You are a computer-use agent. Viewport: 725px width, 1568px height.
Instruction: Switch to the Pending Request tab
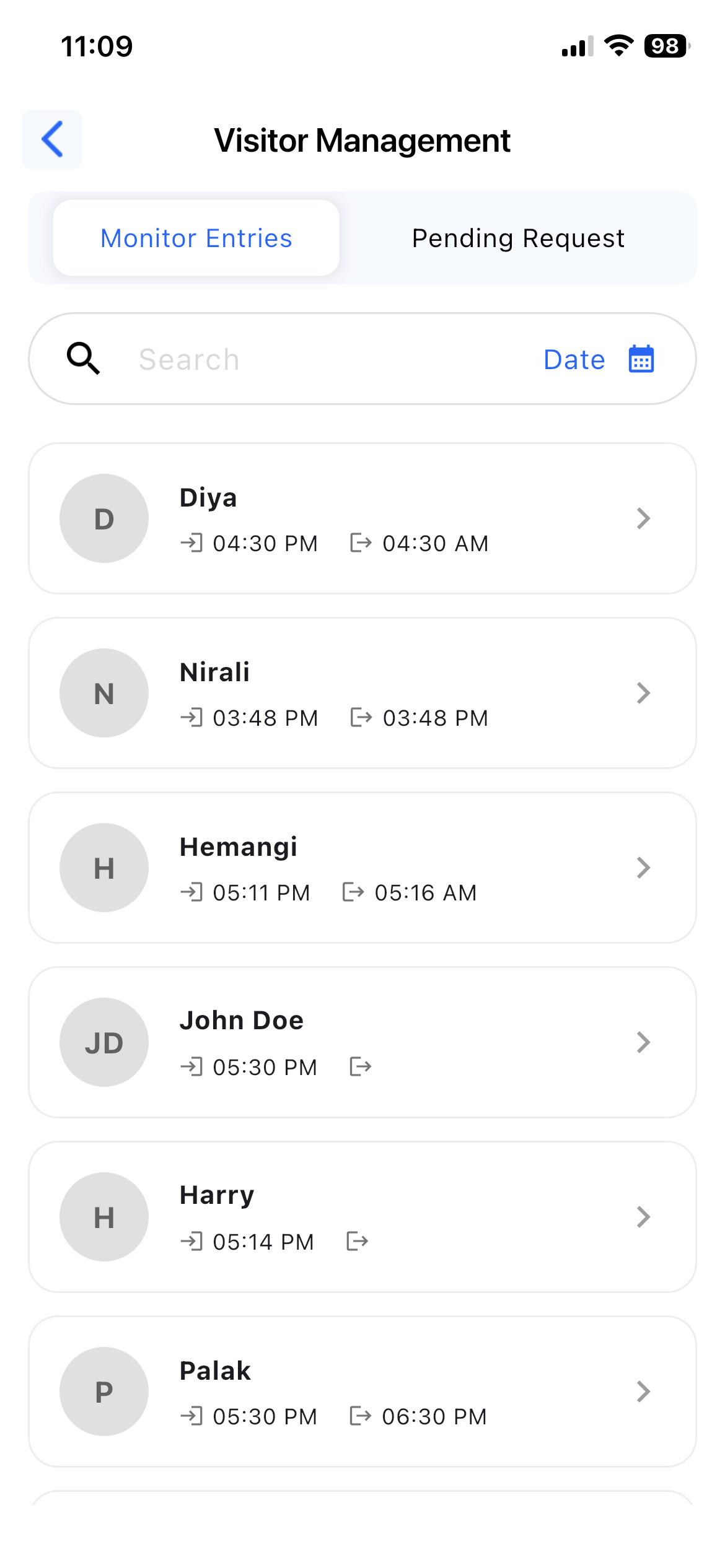point(518,238)
